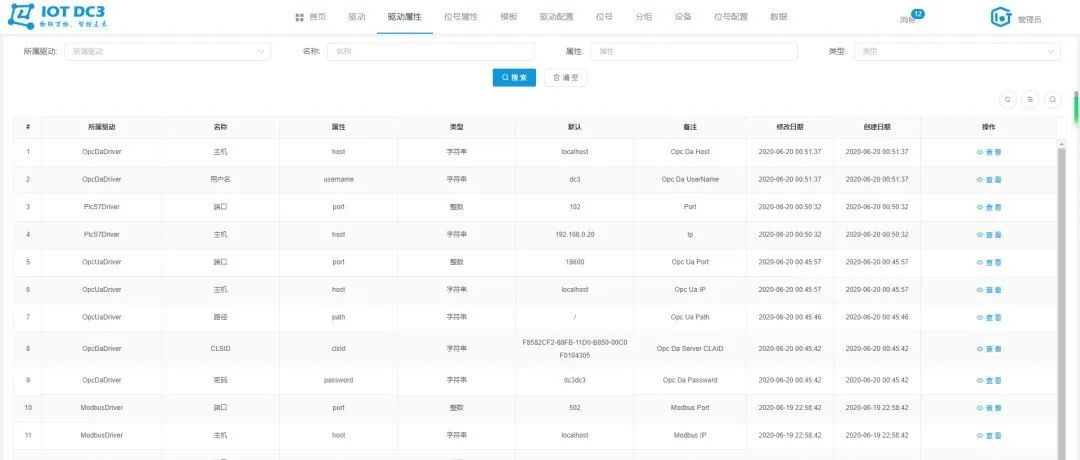1080x460 pixels.
Task: View the Opc Ua IP row
Action: [x=989, y=290]
